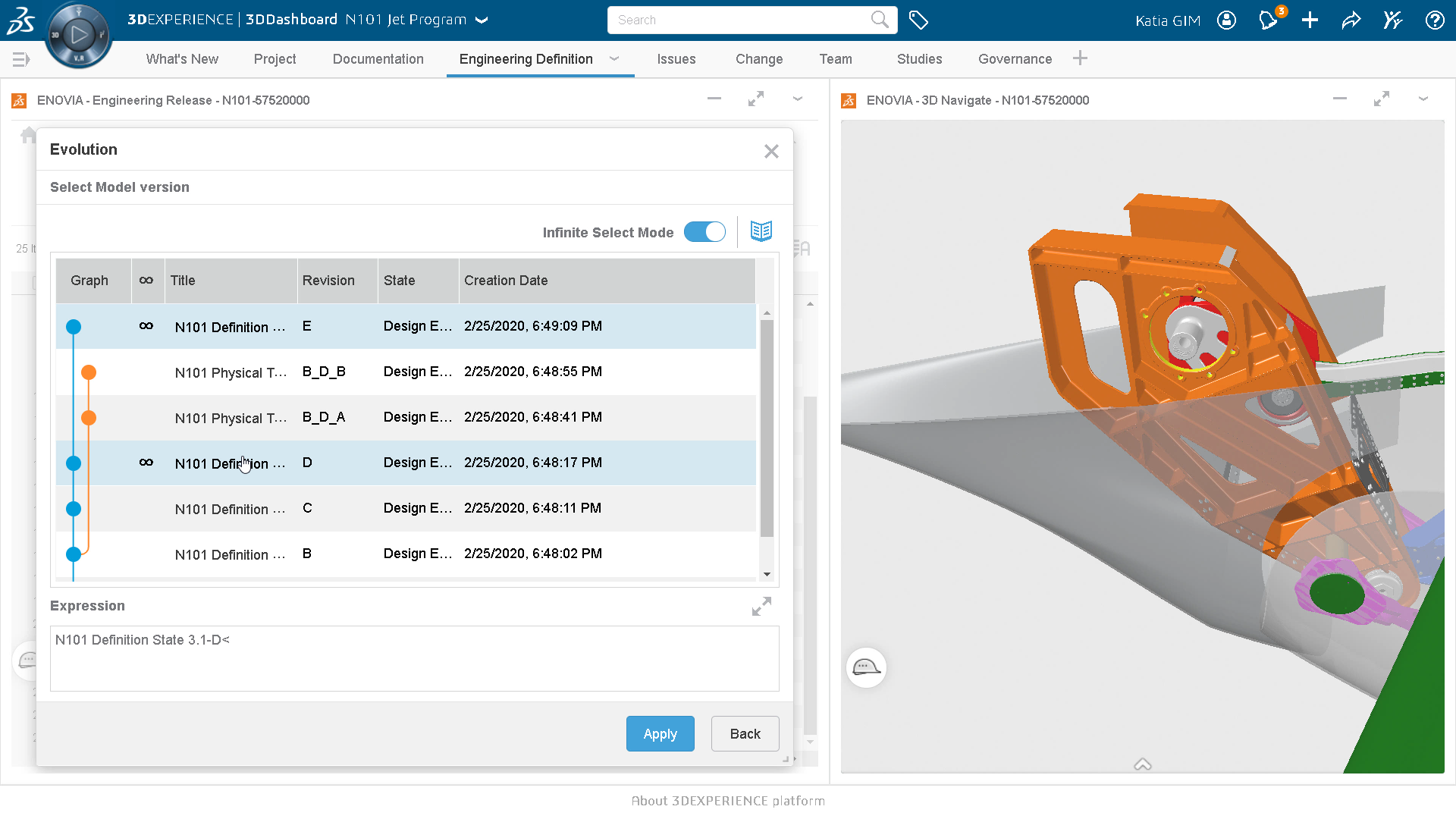1456x819 pixels.
Task: Open the Share icon in the top bar
Action: pos(1351,20)
